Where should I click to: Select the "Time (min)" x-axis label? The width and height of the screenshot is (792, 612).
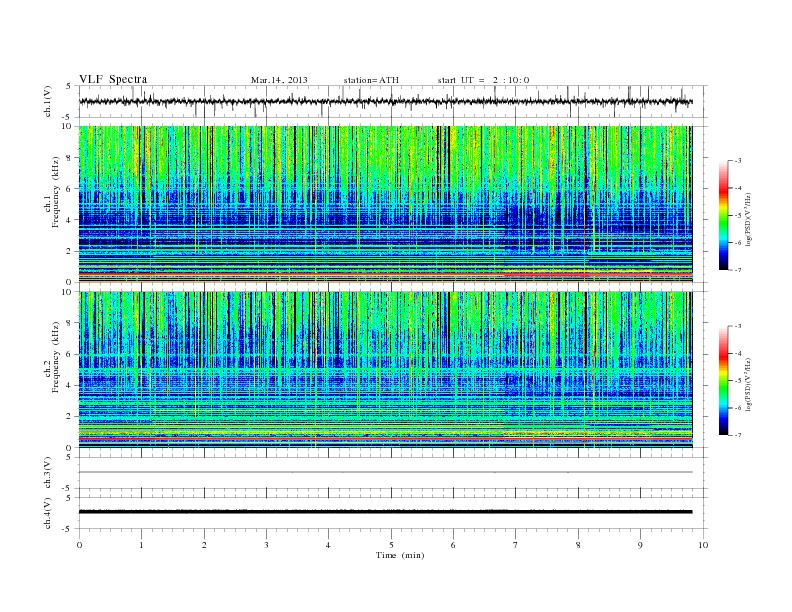point(400,555)
